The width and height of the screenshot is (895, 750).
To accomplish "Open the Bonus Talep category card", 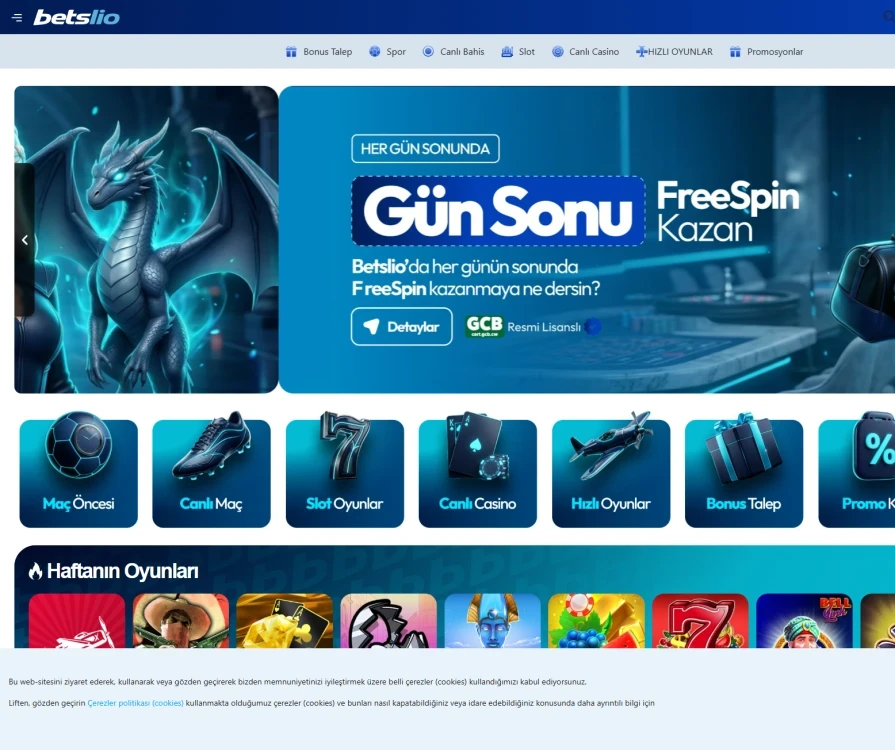I will [744, 474].
